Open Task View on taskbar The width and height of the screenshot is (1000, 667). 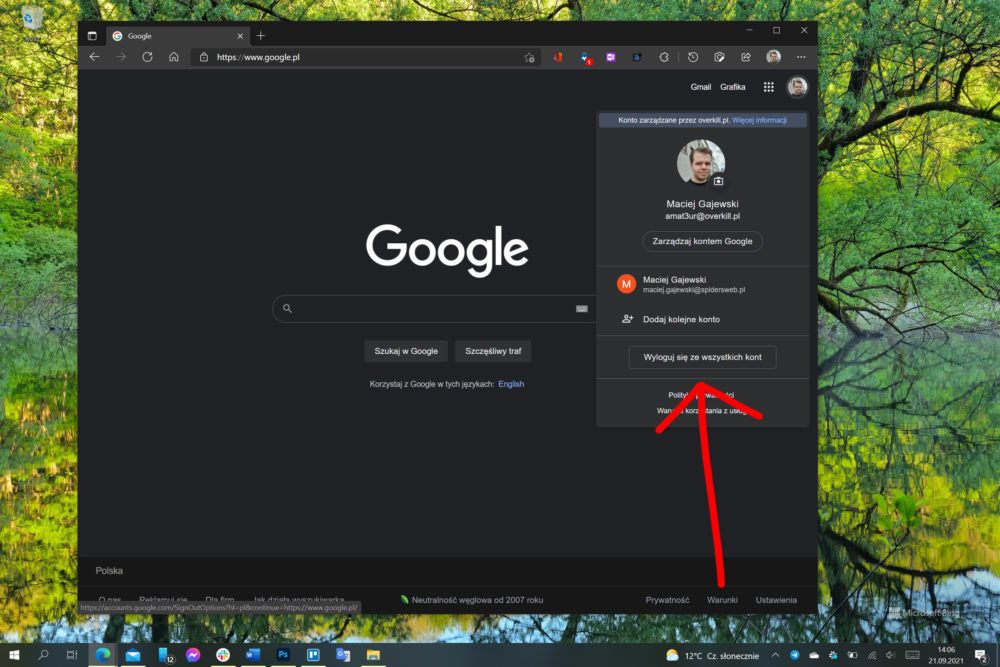point(72,655)
